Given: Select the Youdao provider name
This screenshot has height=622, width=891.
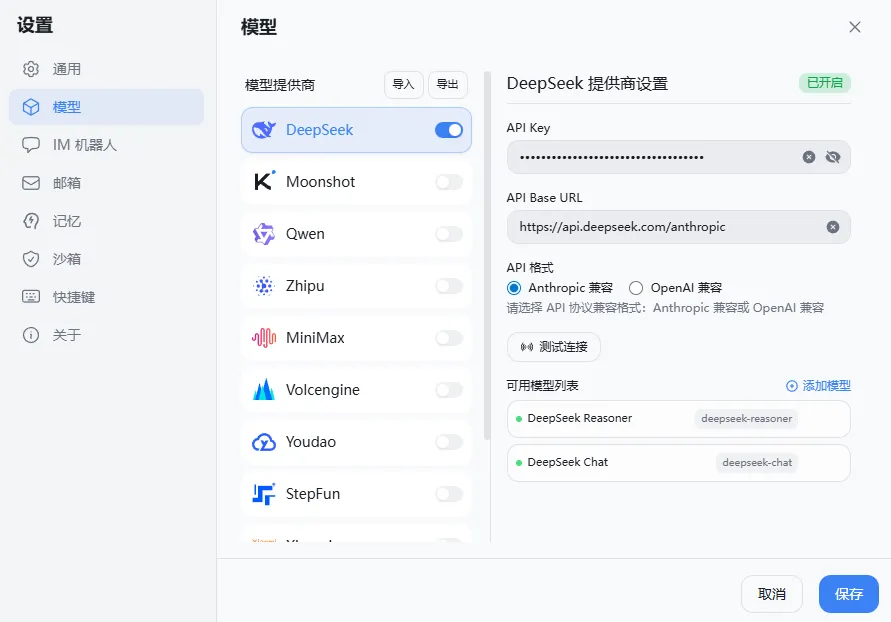Looking at the screenshot, I should tap(311, 442).
